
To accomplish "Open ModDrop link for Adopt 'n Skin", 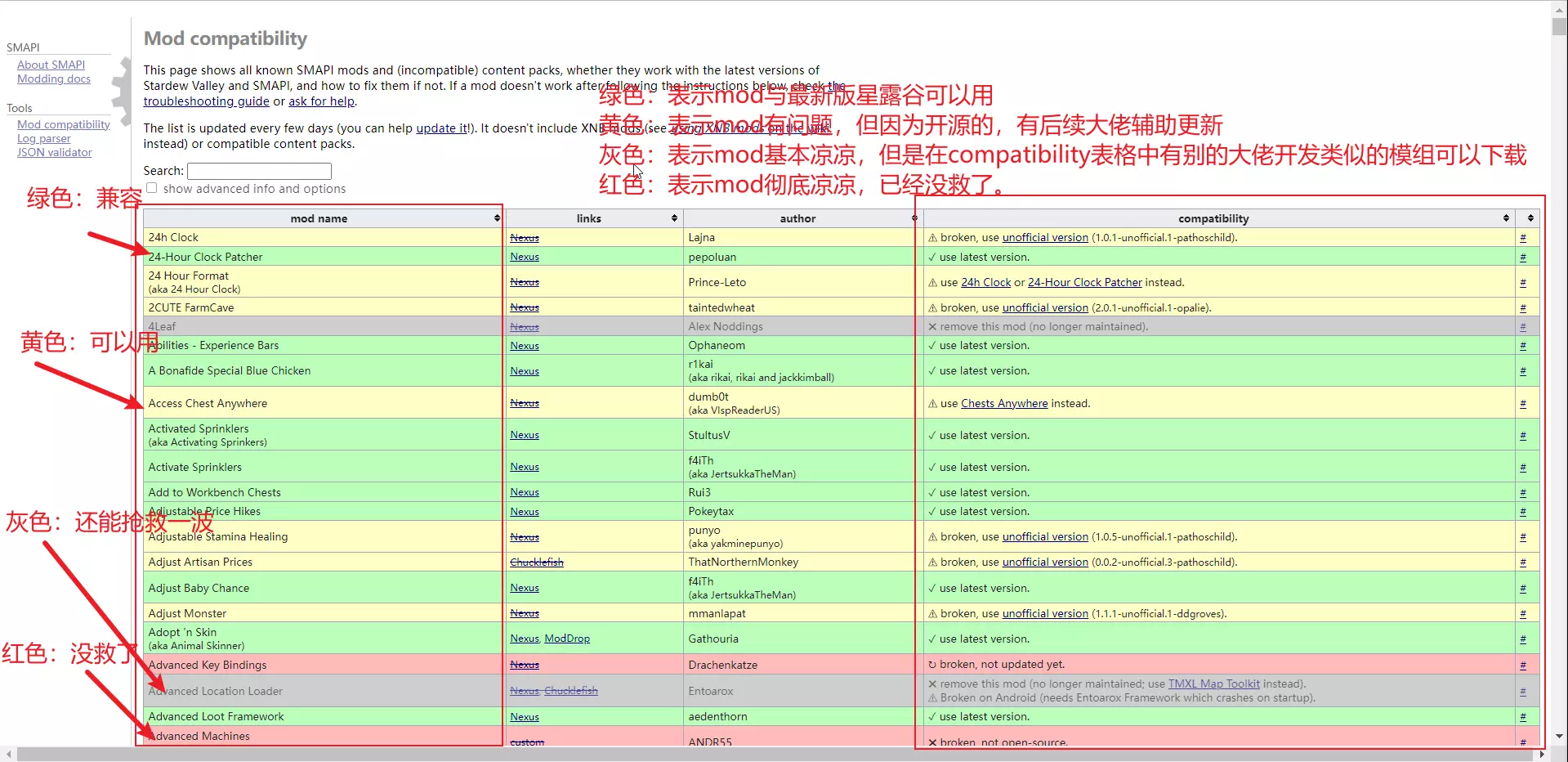I will (567, 639).
